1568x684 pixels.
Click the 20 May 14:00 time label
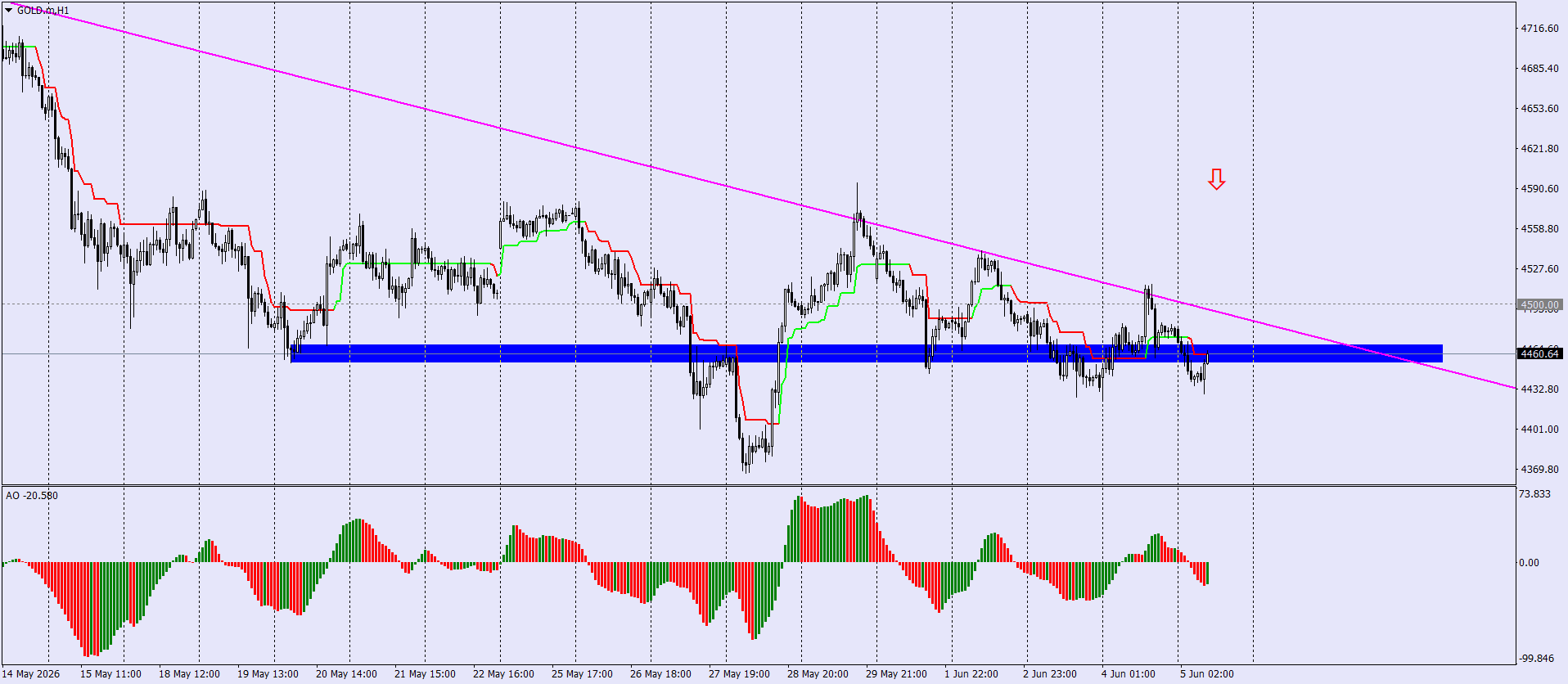click(x=346, y=674)
